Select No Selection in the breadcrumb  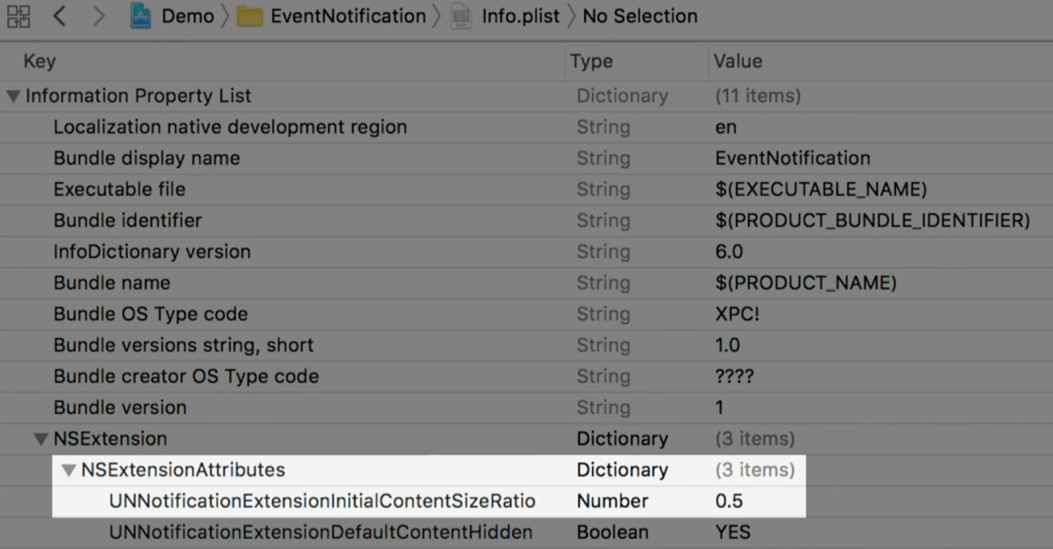tap(640, 16)
